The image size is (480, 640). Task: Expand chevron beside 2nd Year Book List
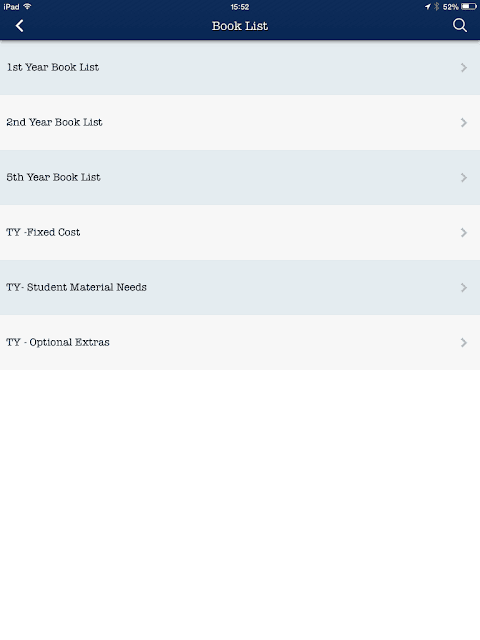[464, 122]
